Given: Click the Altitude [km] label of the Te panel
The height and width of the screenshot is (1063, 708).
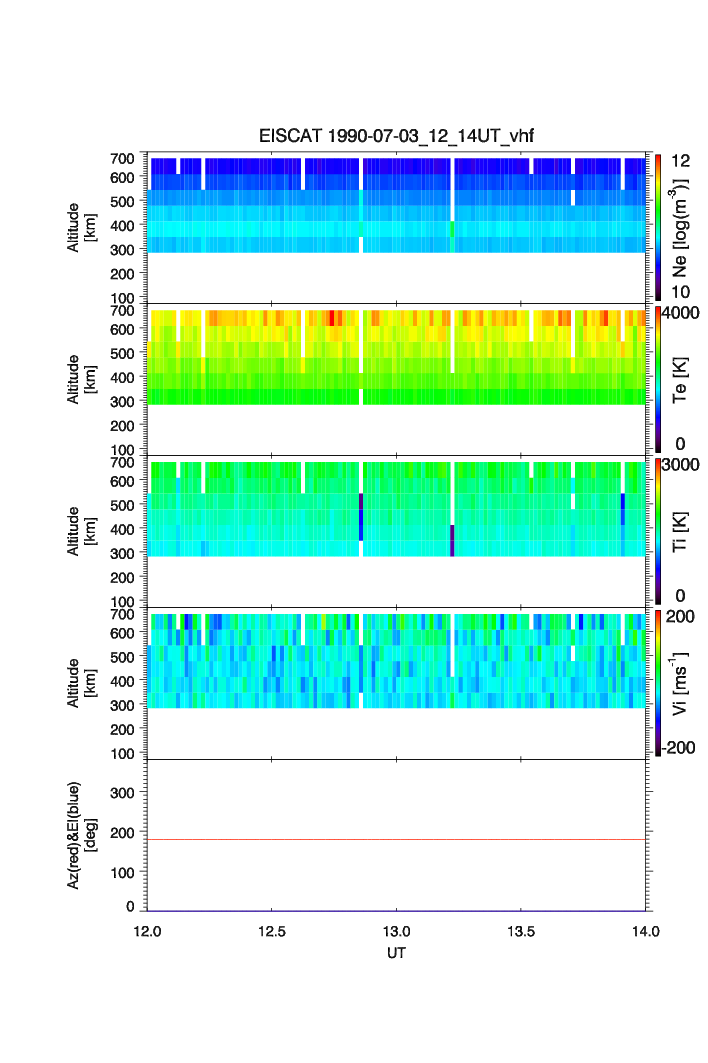Looking at the screenshot, I should 81,380.
